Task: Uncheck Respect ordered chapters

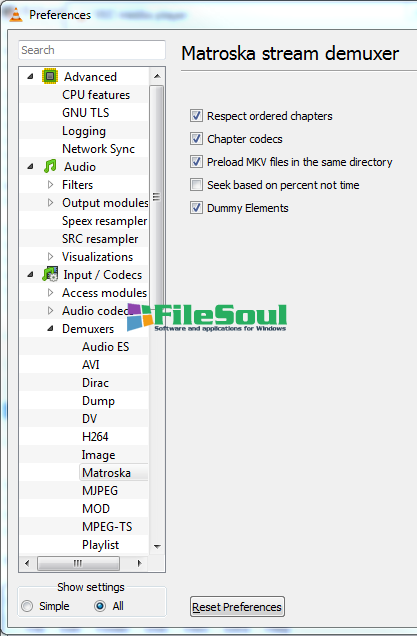Action: pos(196,116)
